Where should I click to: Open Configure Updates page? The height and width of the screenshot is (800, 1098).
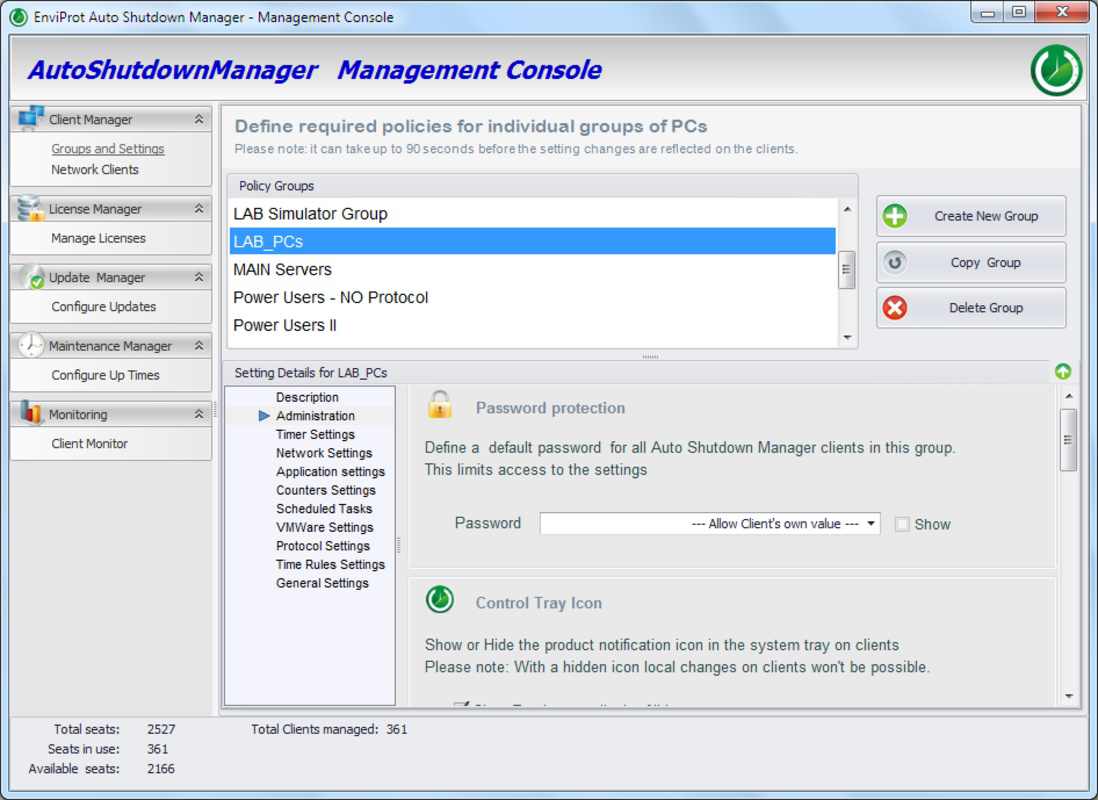pos(104,307)
